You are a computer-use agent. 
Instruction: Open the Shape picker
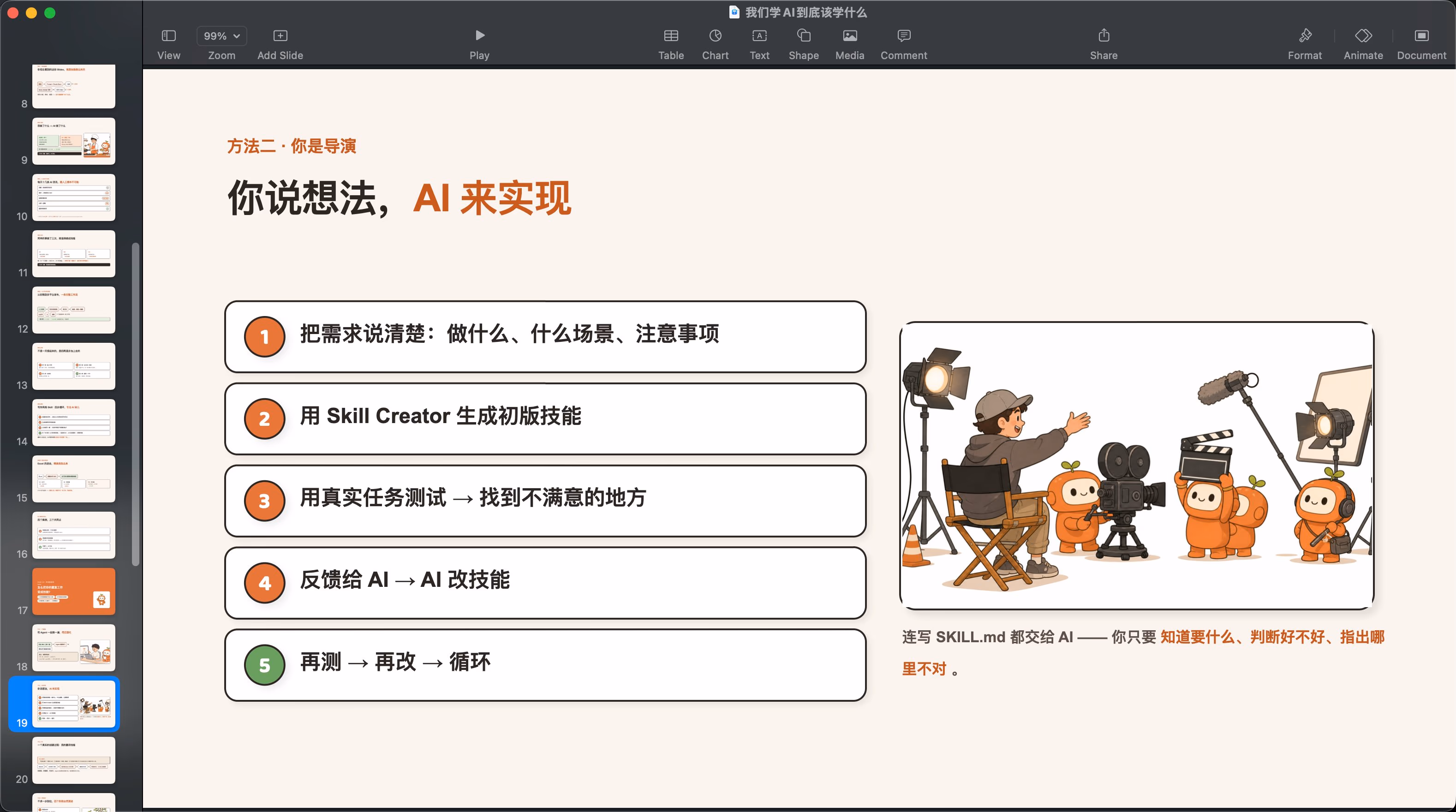point(803,44)
